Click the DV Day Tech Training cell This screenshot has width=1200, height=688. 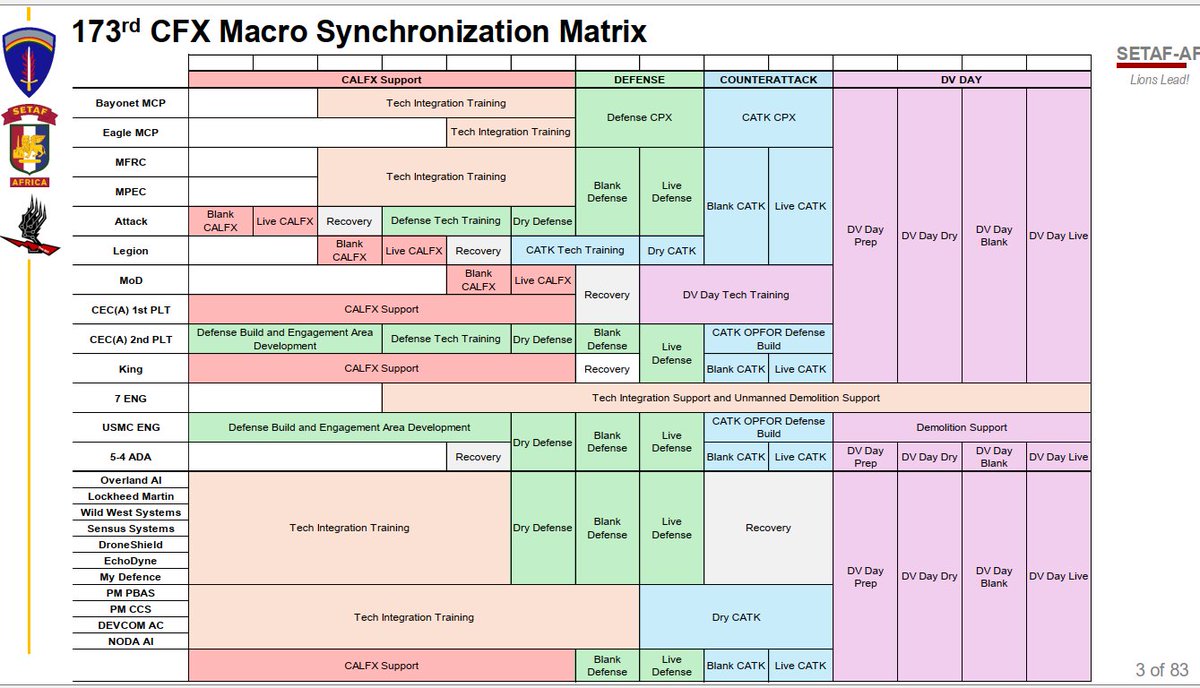coord(736,295)
